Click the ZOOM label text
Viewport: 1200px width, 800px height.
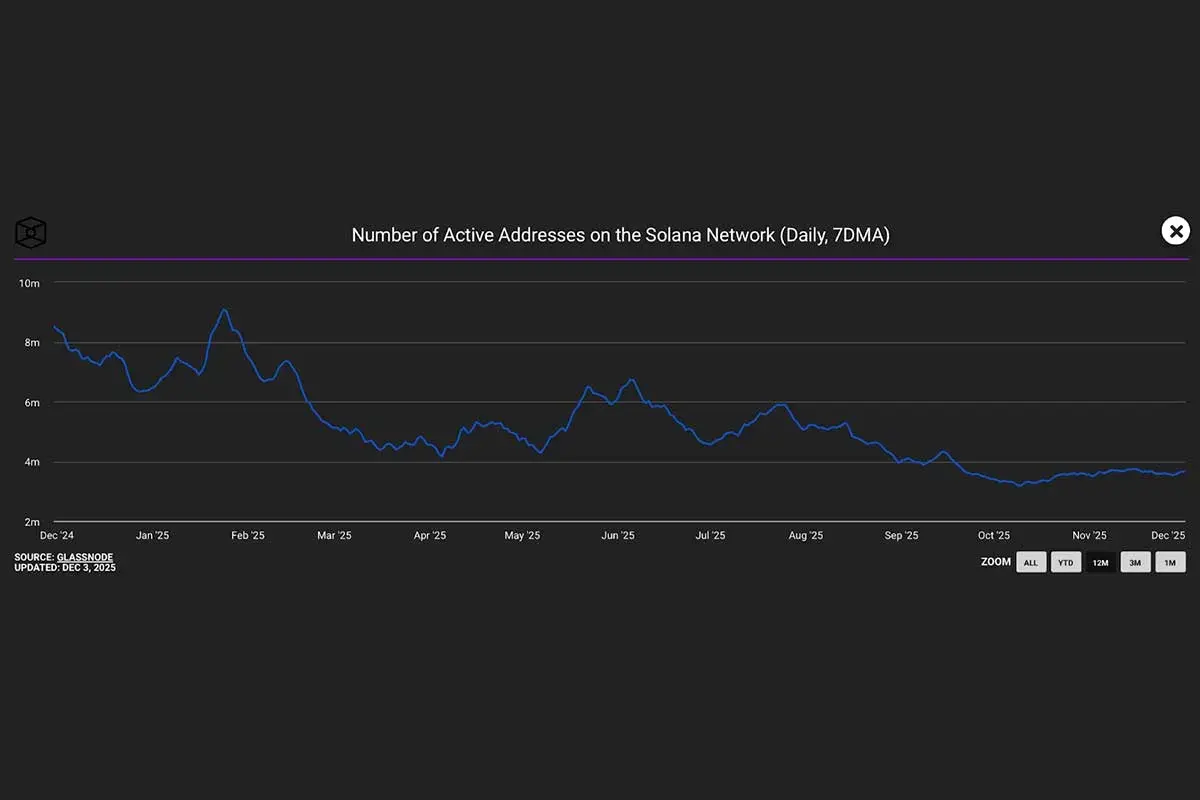996,562
